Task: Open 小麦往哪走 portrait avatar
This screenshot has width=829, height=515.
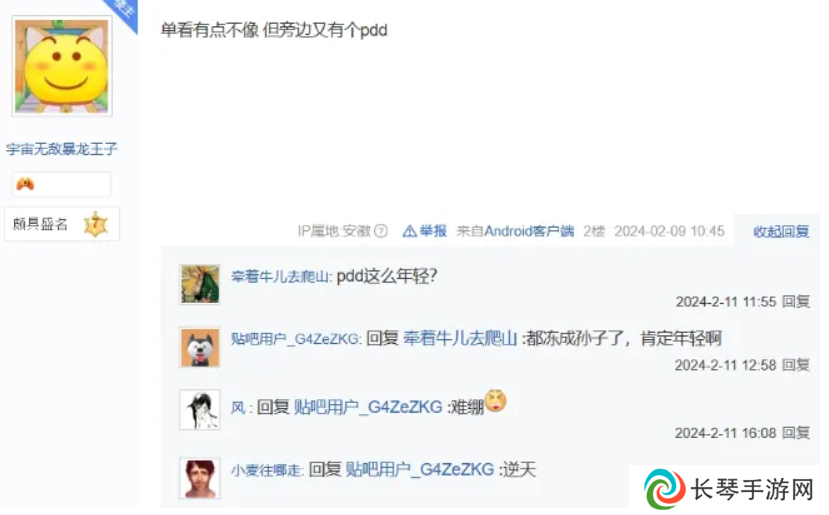Action: pos(199,478)
